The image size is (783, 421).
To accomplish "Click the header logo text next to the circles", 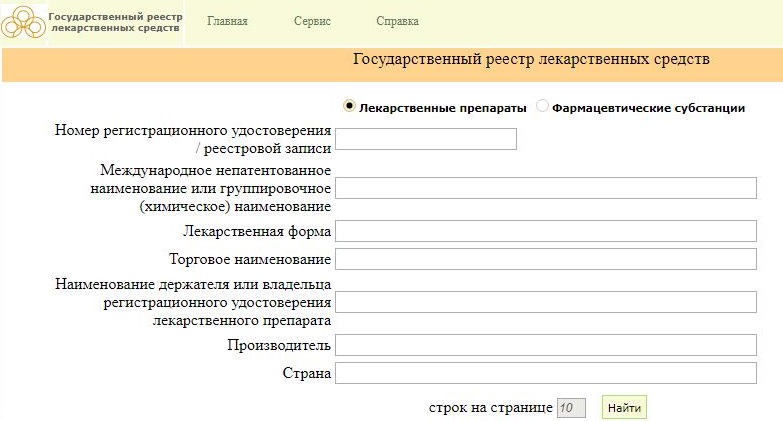I will 116,22.
